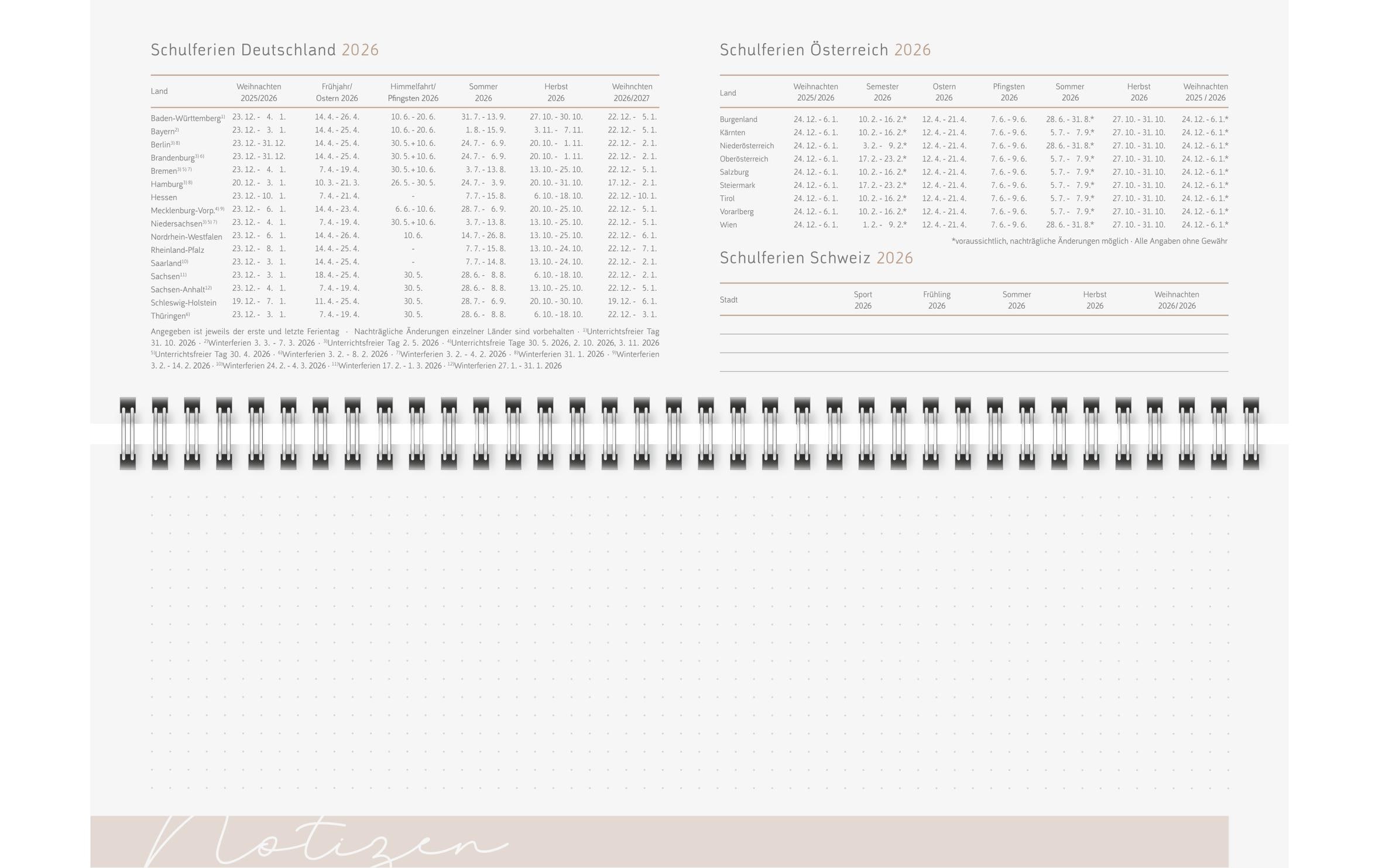Click the summer date 14. 7. - 26. 8.
The width and height of the screenshot is (1379, 868).
(483, 235)
